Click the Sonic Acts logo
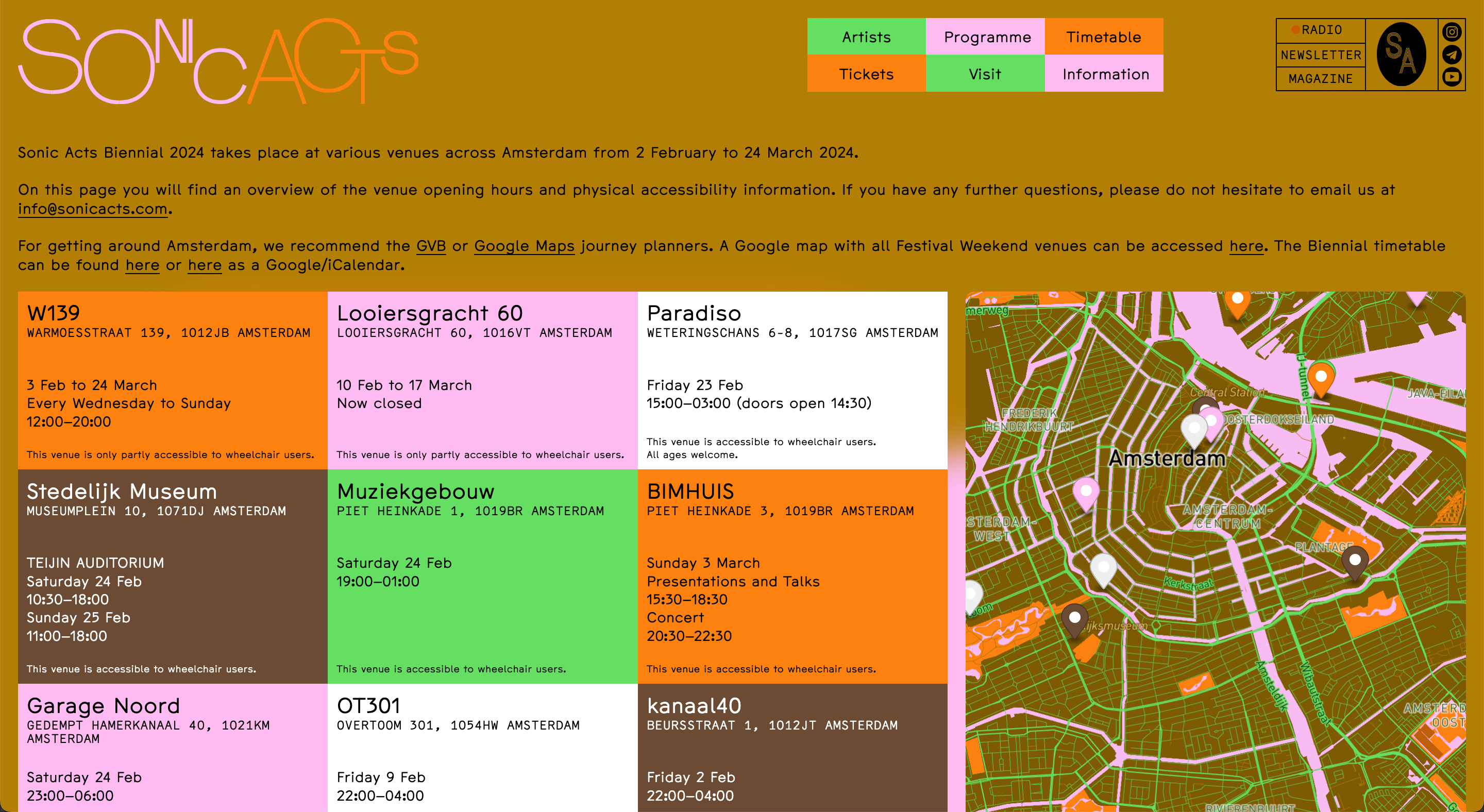The image size is (1484, 812). [218, 61]
